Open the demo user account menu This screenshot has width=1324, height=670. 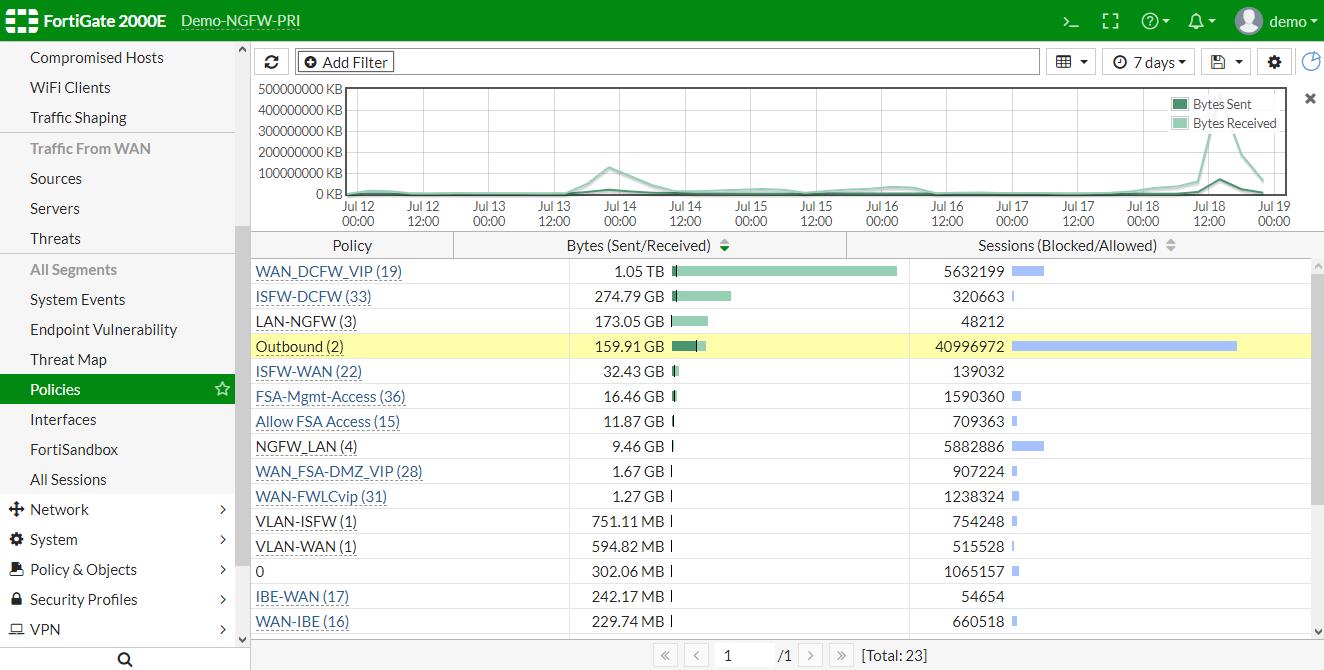[x=1276, y=21]
